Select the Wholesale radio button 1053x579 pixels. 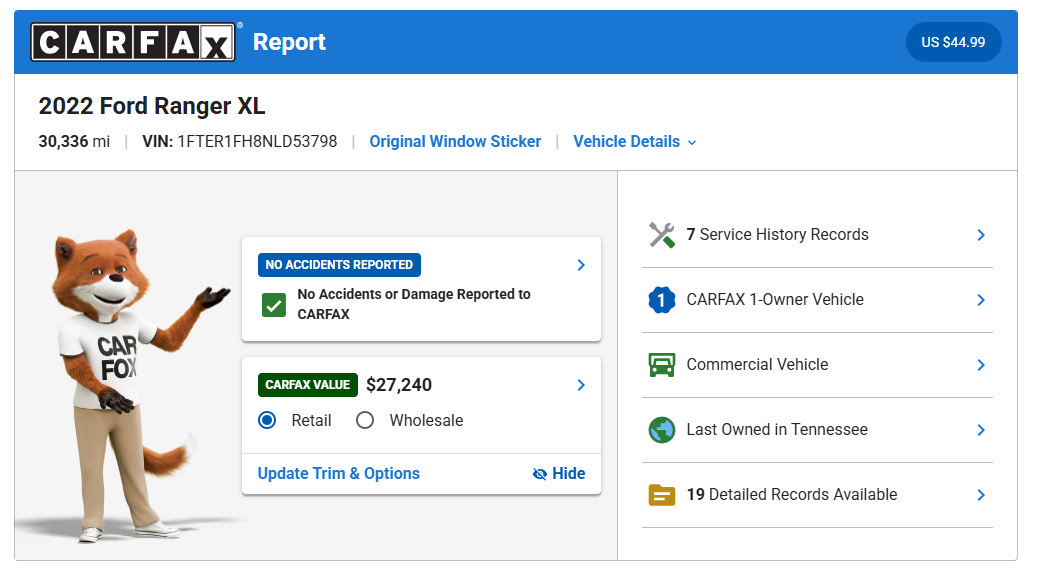pyautogui.click(x=365, y=420)
